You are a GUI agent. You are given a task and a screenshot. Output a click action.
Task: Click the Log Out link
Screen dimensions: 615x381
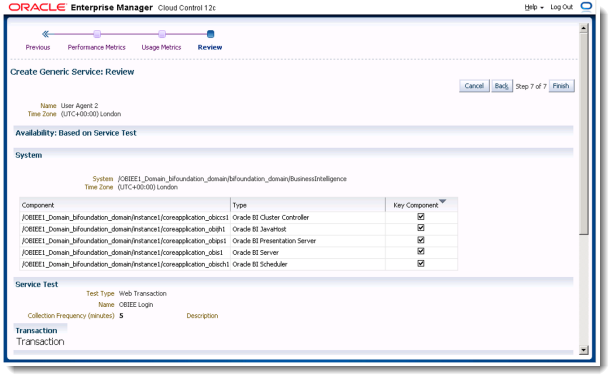click(x=562, y=7)
